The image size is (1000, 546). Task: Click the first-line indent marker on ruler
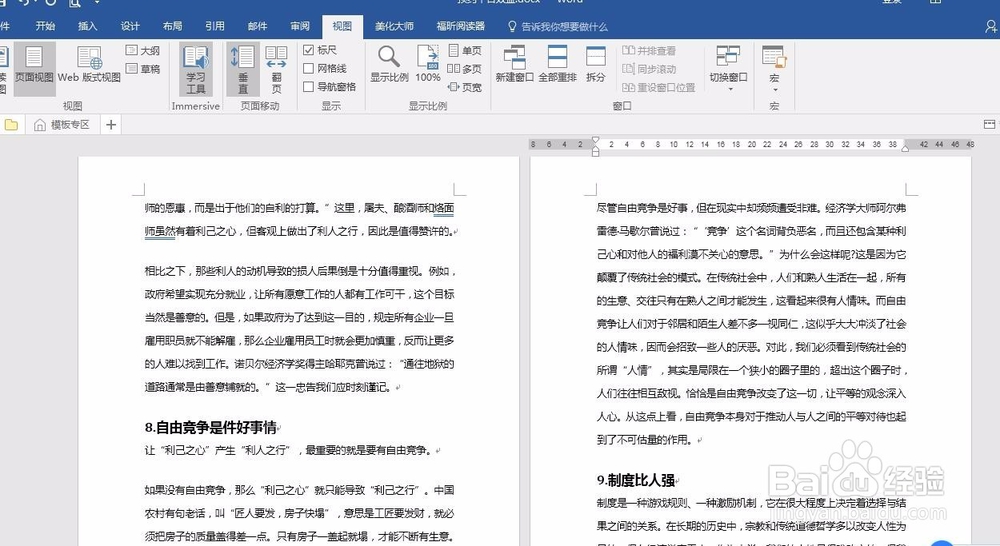click(x=596, y=140)
